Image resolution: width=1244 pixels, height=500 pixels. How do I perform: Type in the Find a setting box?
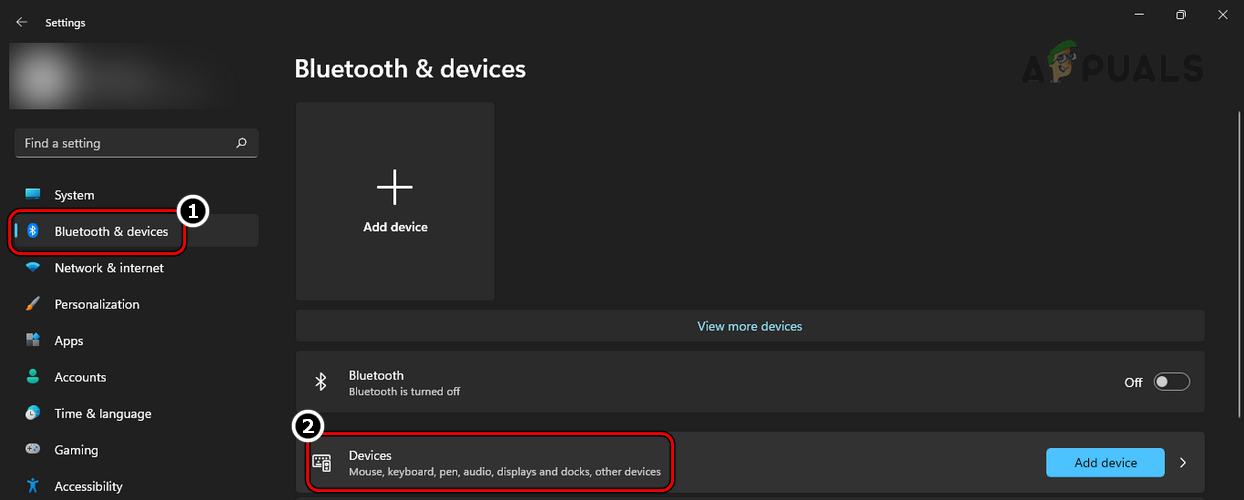pos(125,143)
